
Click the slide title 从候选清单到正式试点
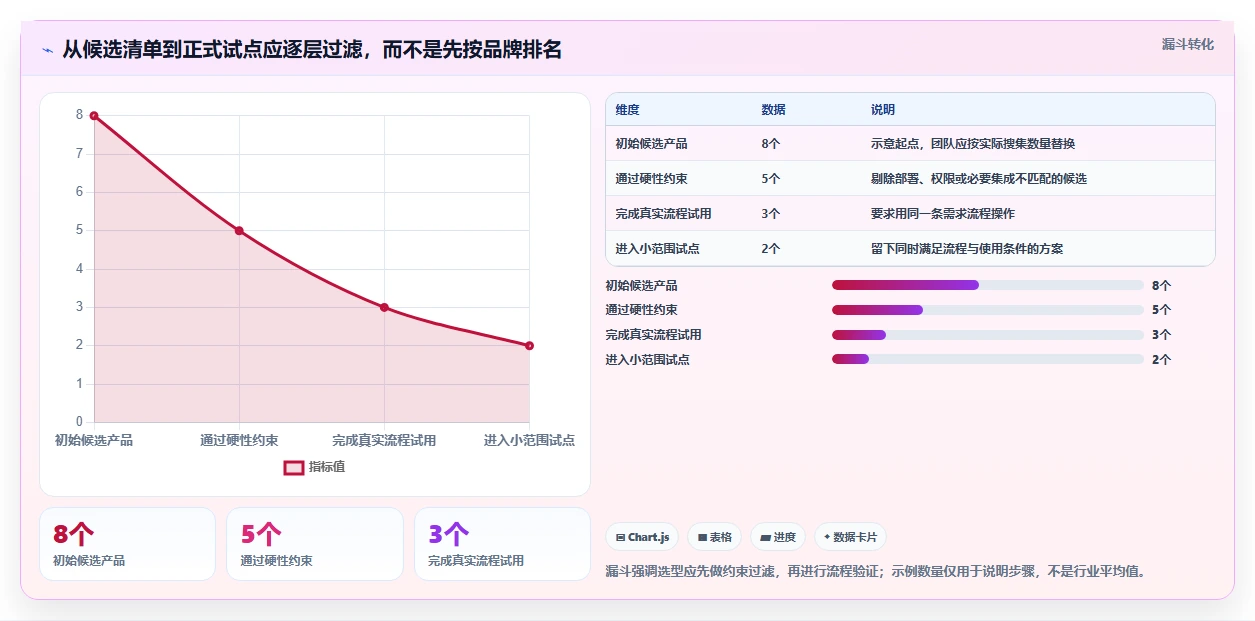coord(312,50)
